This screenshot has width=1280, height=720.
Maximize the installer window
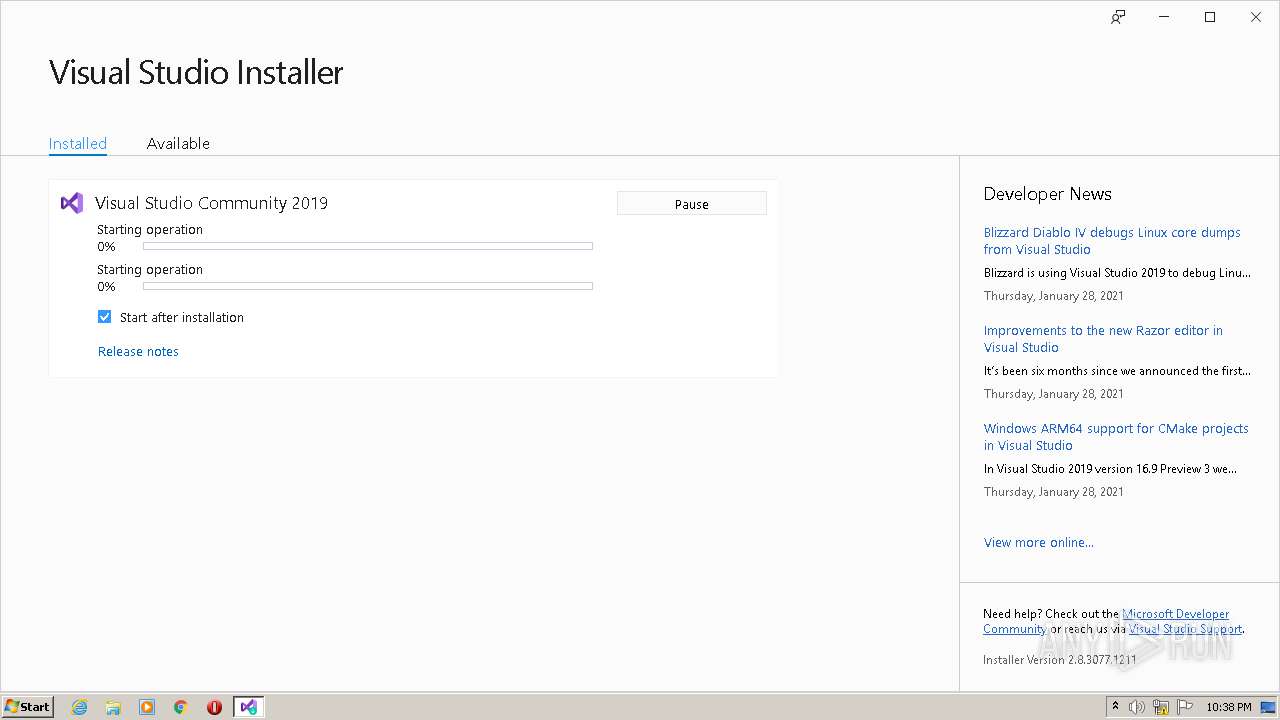[x=1210, y=17]
